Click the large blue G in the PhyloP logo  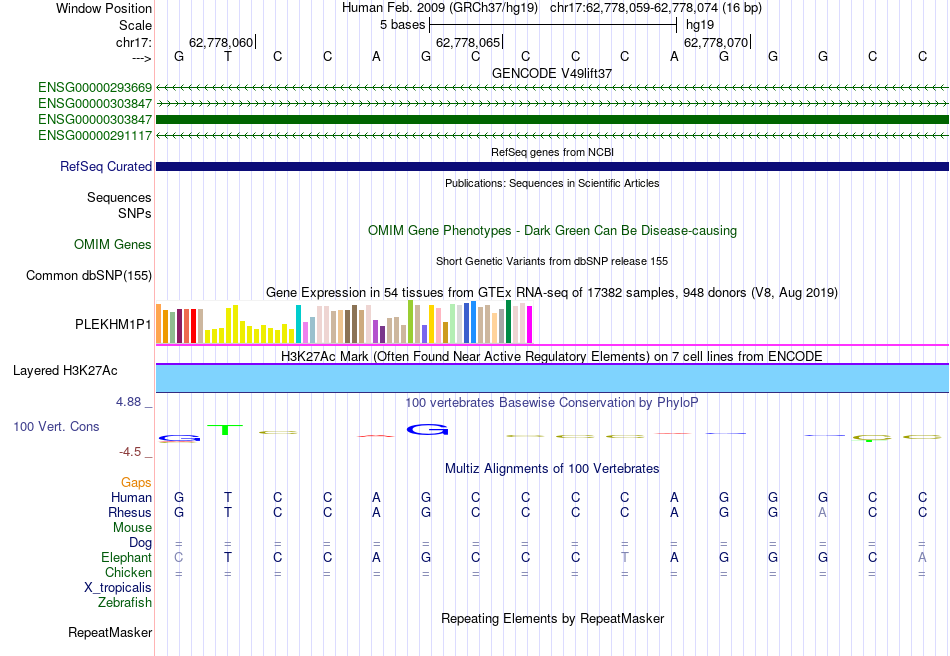(427, 429)
